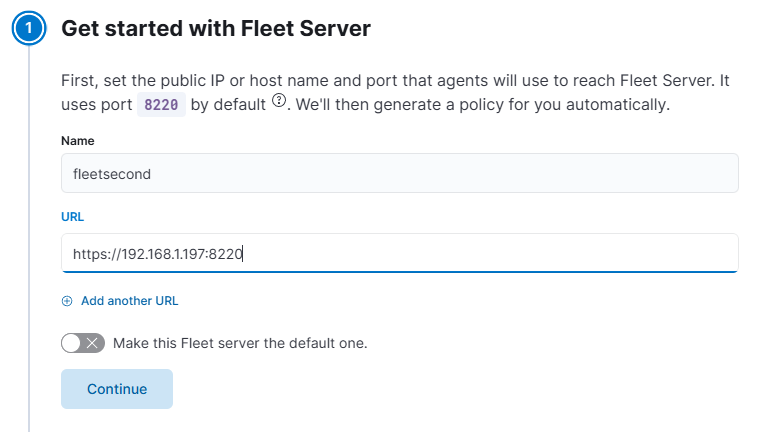Click the 8220 port code badge
758x432 pixels.
point(161,104)
